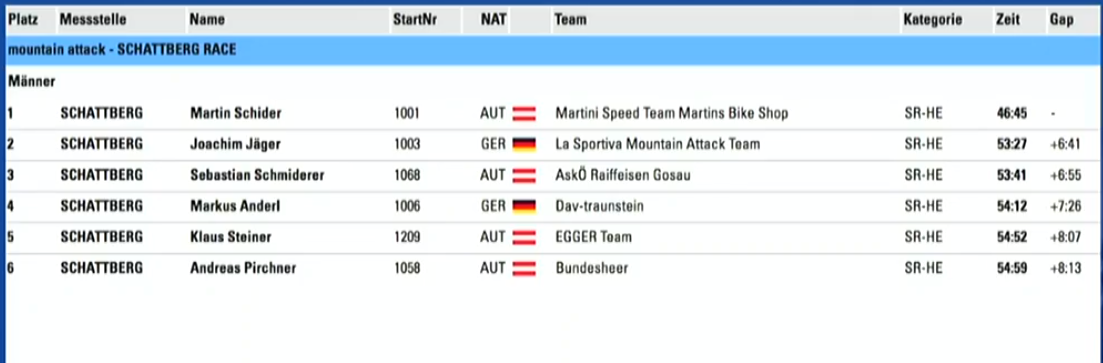Select the Team column header

[x=570, y=20]
